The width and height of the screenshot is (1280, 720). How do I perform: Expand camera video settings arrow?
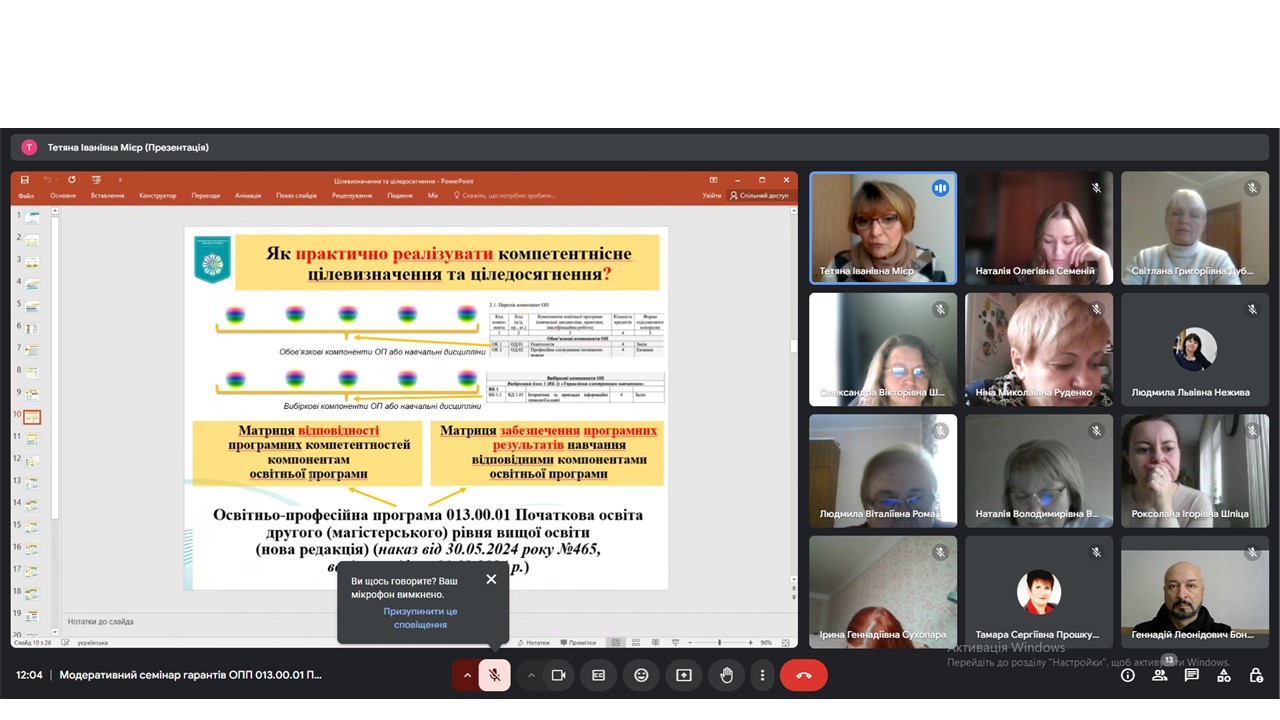(531, 675)
